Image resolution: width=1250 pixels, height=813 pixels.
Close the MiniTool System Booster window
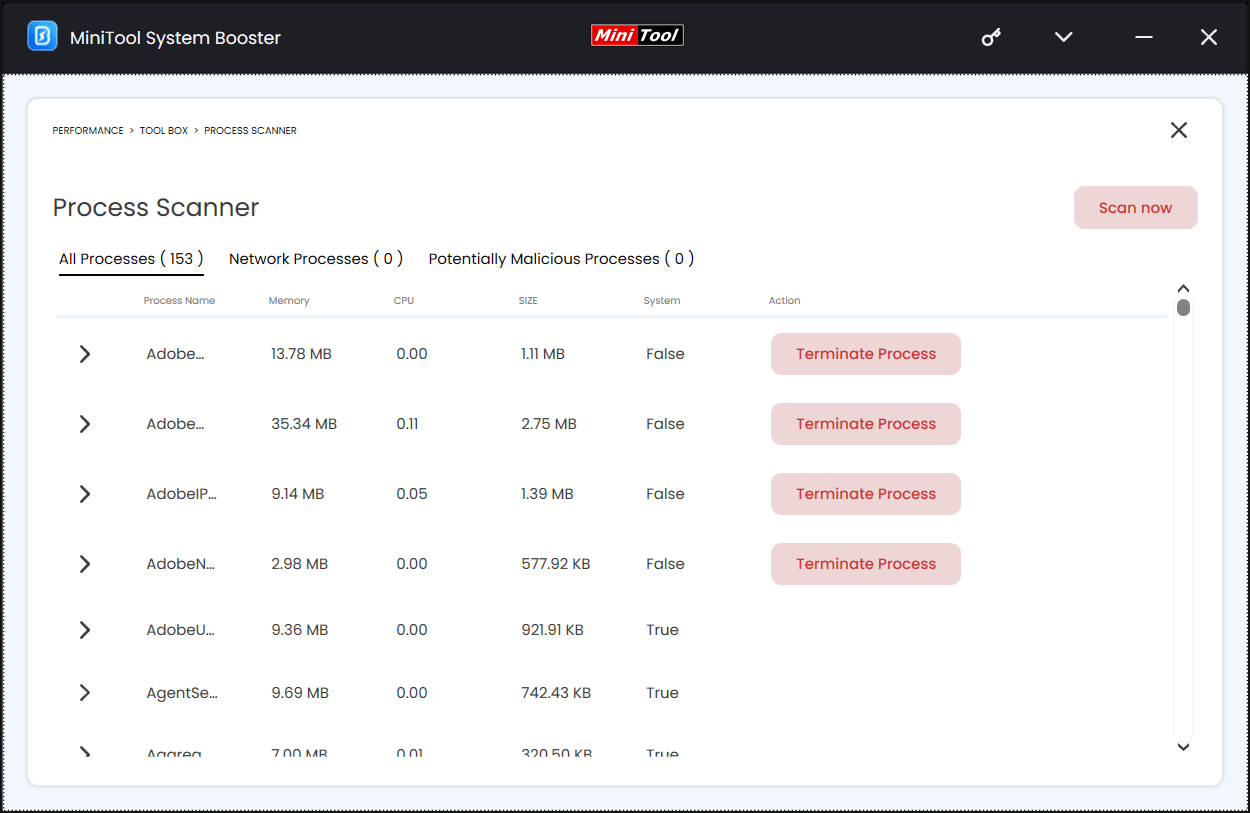pyautogui.click(x=1209, y=37)
